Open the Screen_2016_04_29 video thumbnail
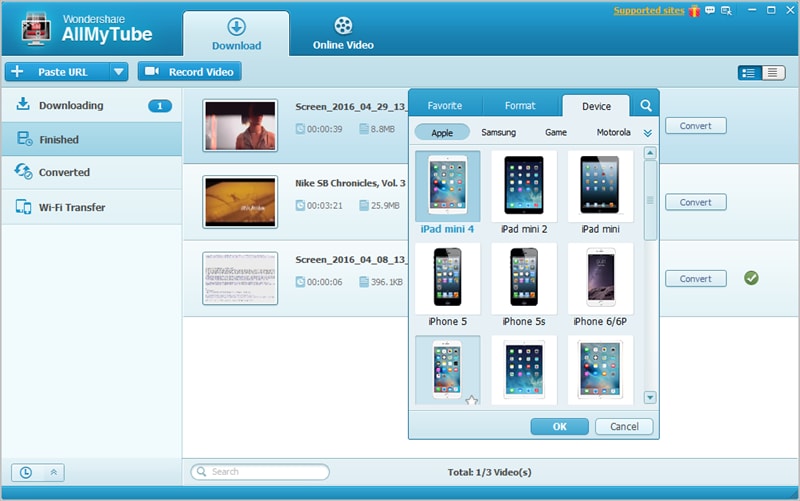 tap(240, 126)
